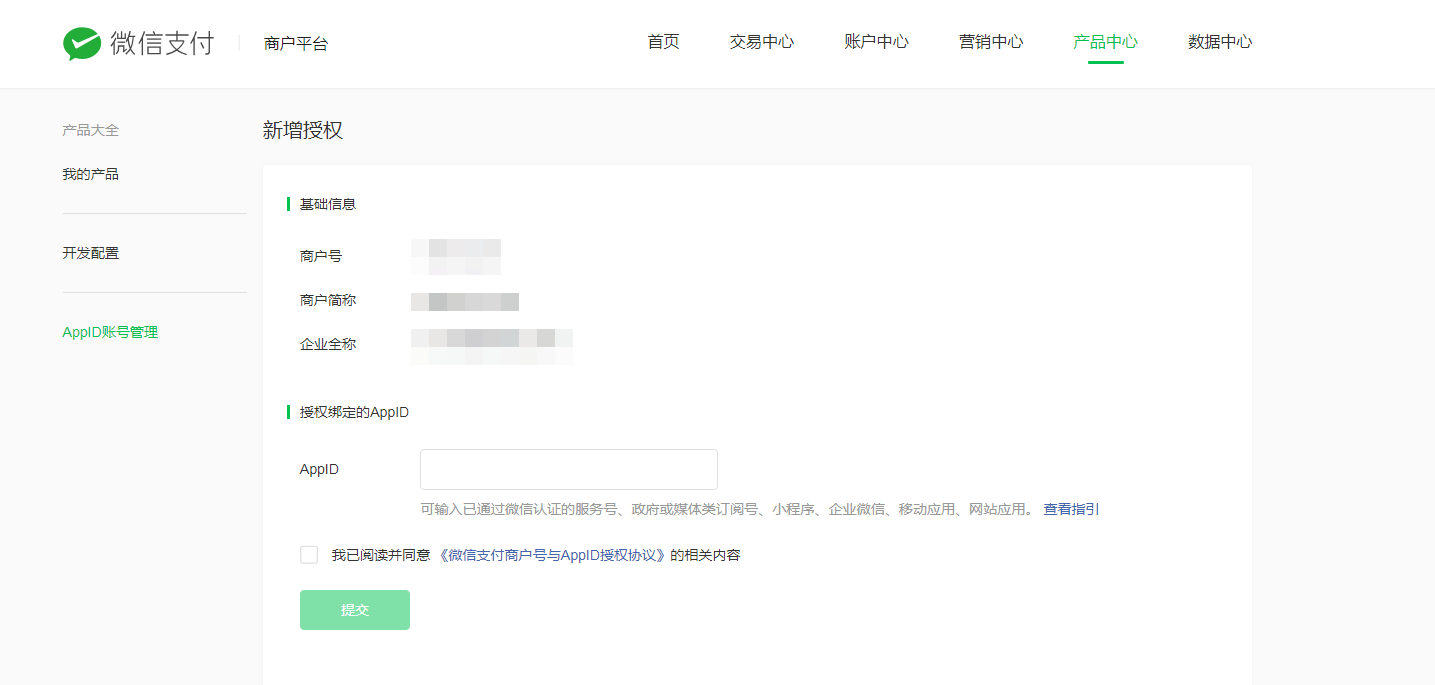The width and height of the screenshot is (1435, 685).
Task: Click the green WeChat Pay logo icon
Action: click(x=82, y=43)
